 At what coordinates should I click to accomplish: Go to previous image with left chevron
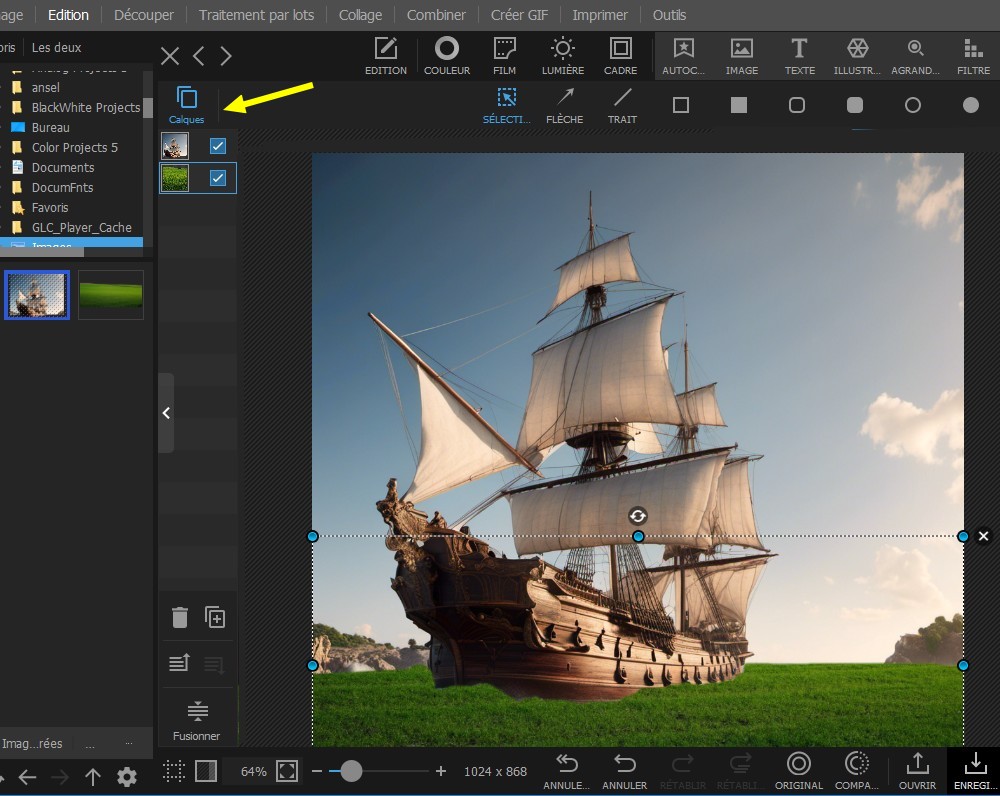tap(198, 56)
